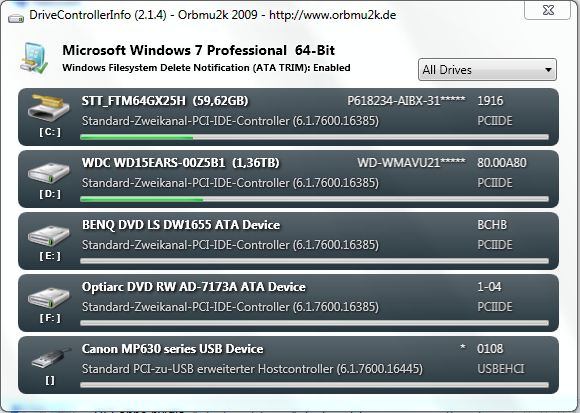Click serial number P618234-AIBX-31*****
The image size is (580, 413).
(x=406, y=101)
